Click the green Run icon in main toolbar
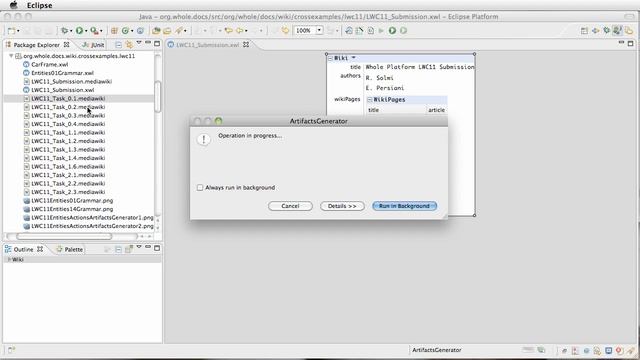The image size is (640, 360). (x=79, y=31)
